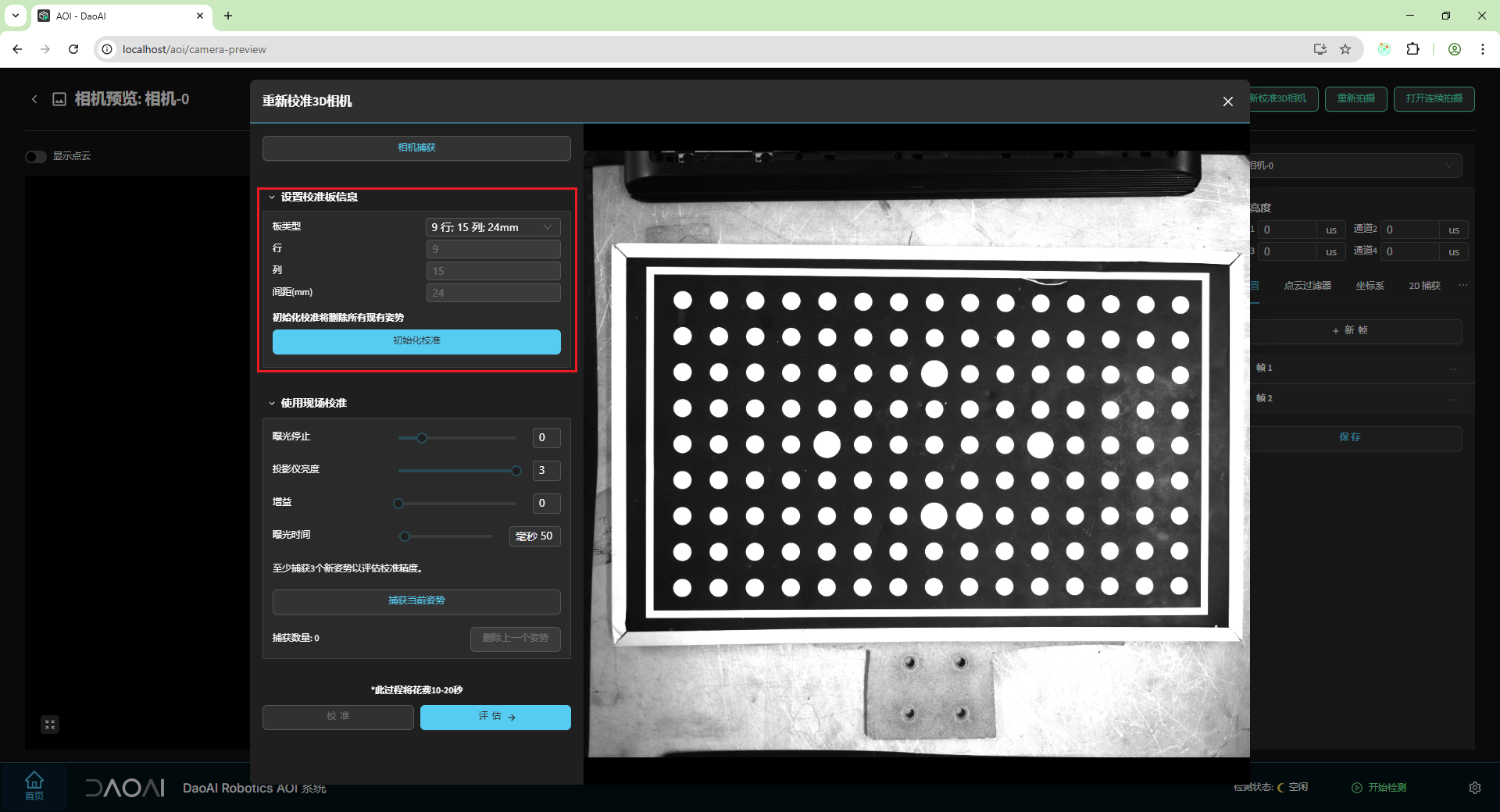Image resolution: width=1500 pixels, height=812 pixels.
Task: Click the 相机捕获 button
Action: (416, 148)
